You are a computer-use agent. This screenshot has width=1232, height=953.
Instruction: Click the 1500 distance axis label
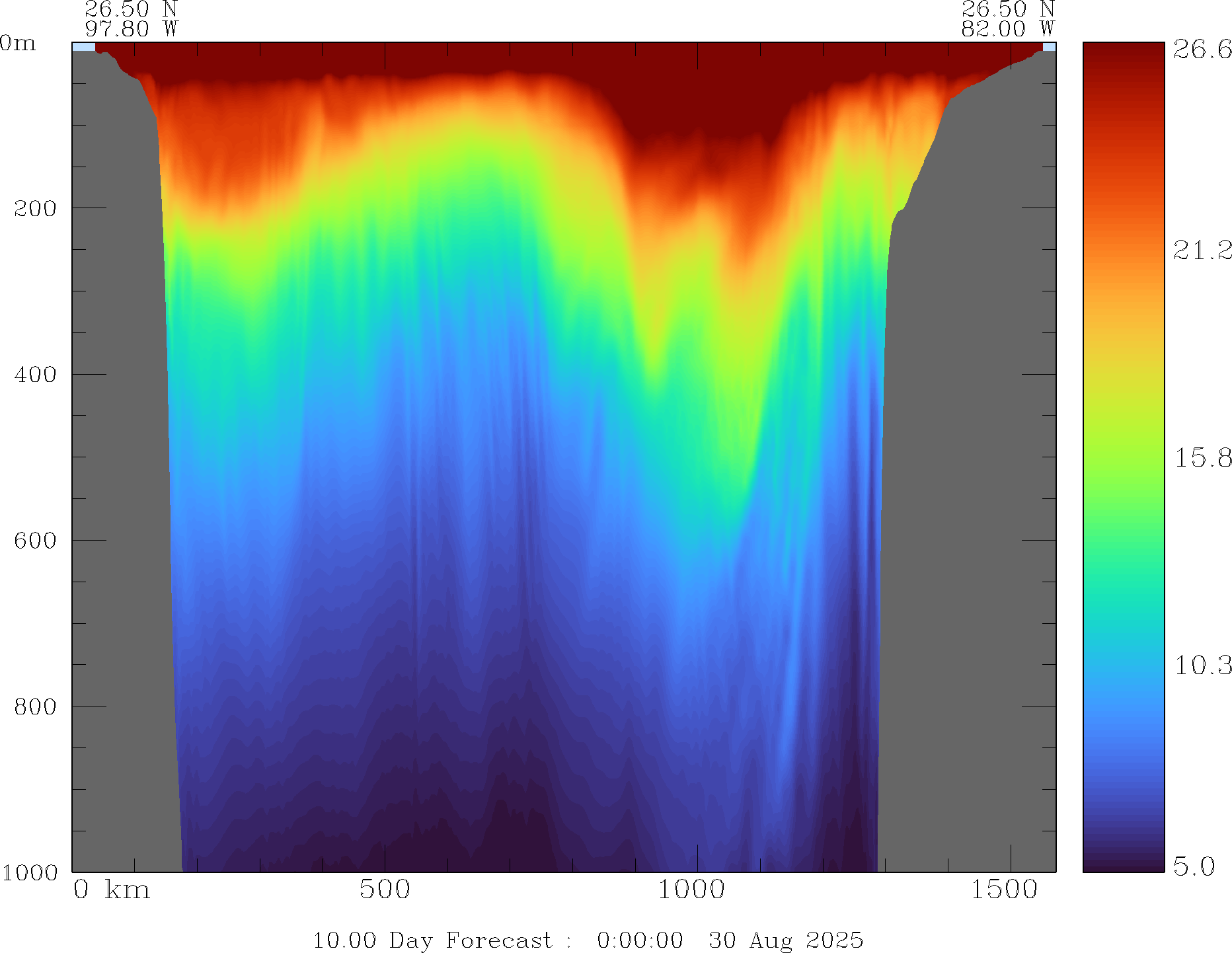(x=1004, y=890)
